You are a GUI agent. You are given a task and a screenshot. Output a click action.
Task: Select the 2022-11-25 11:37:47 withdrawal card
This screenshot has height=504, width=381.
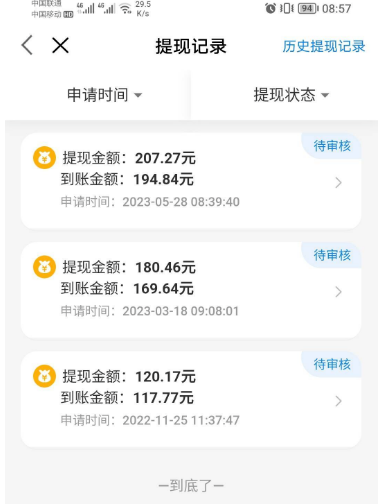click(x=191, y=399)
